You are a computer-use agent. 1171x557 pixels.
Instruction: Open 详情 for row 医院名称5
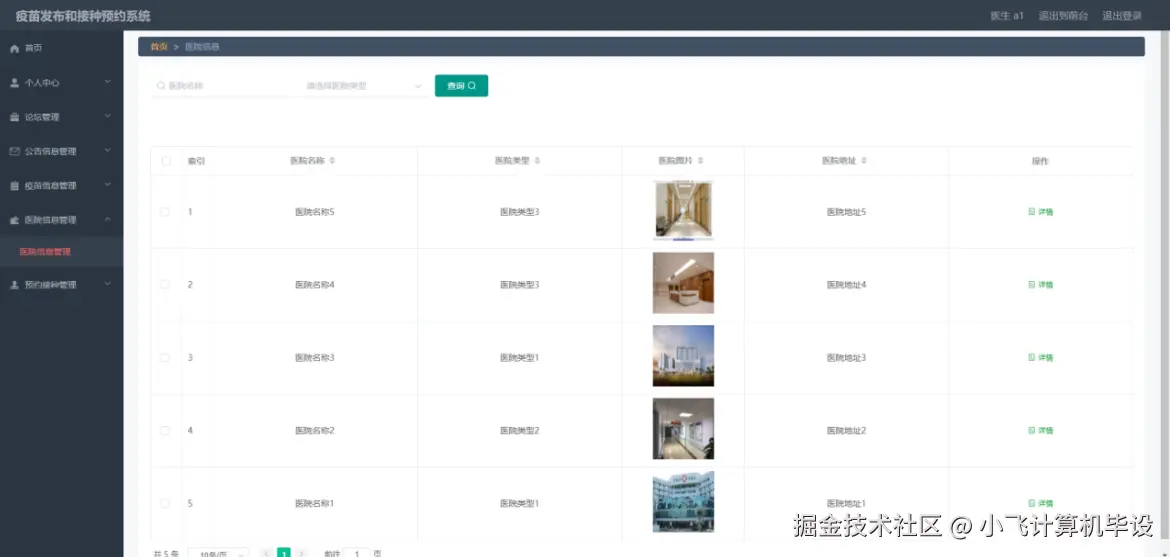[1041, 212]
